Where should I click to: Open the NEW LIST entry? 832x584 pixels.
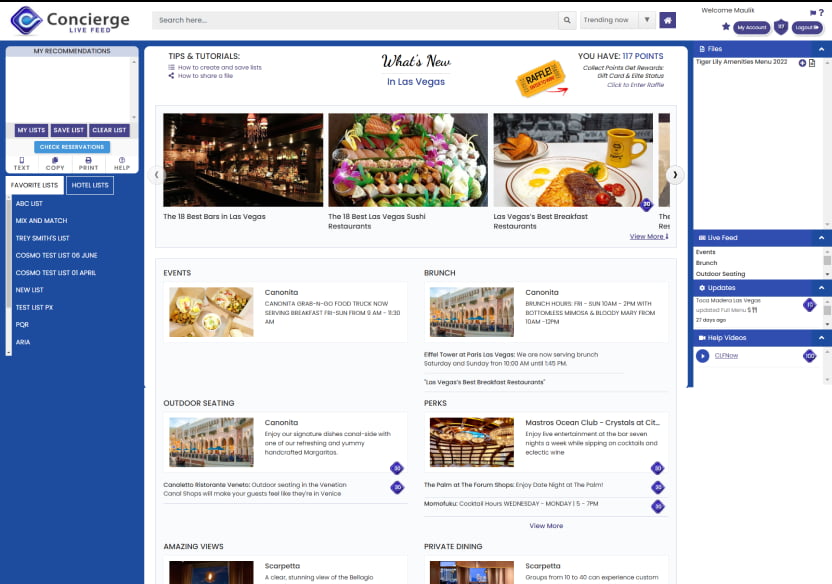(30, 290)
